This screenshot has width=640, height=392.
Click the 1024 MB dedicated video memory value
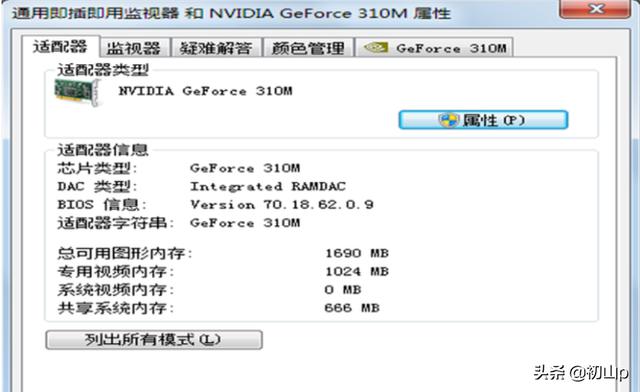(357, 272)
